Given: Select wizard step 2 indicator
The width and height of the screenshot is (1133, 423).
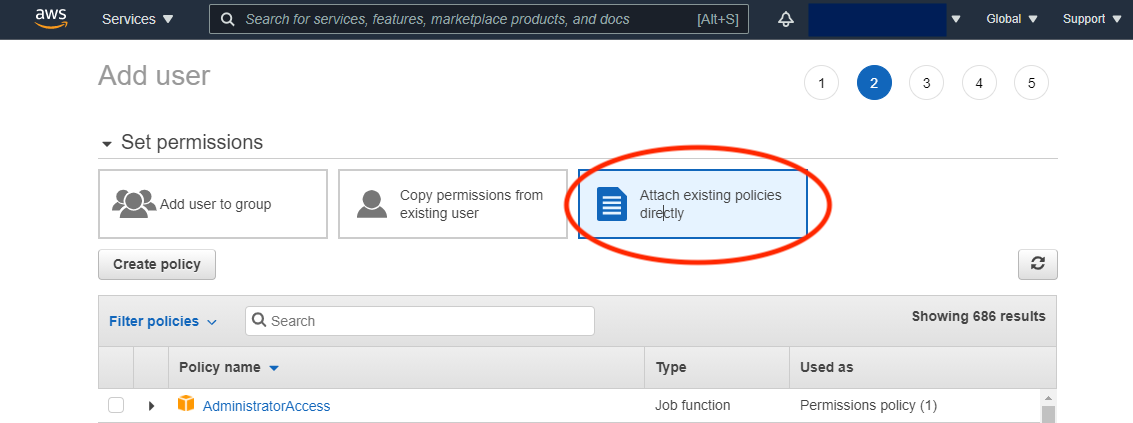Looking at the screenshot, I should pyautogui.click(x=874, y=83).
